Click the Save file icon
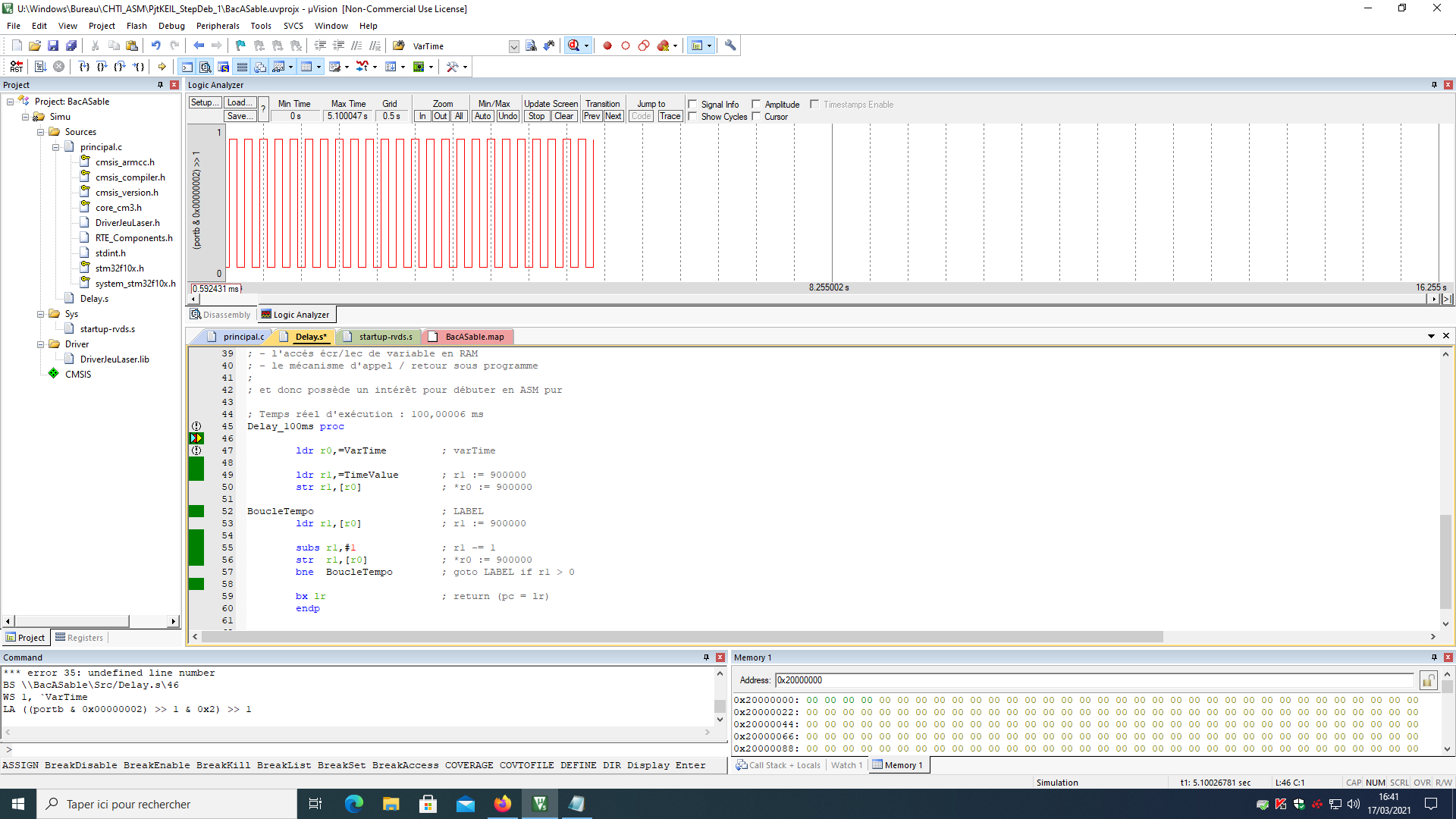Viewport: 1456px width, 819px height. (x=53, y=46)
